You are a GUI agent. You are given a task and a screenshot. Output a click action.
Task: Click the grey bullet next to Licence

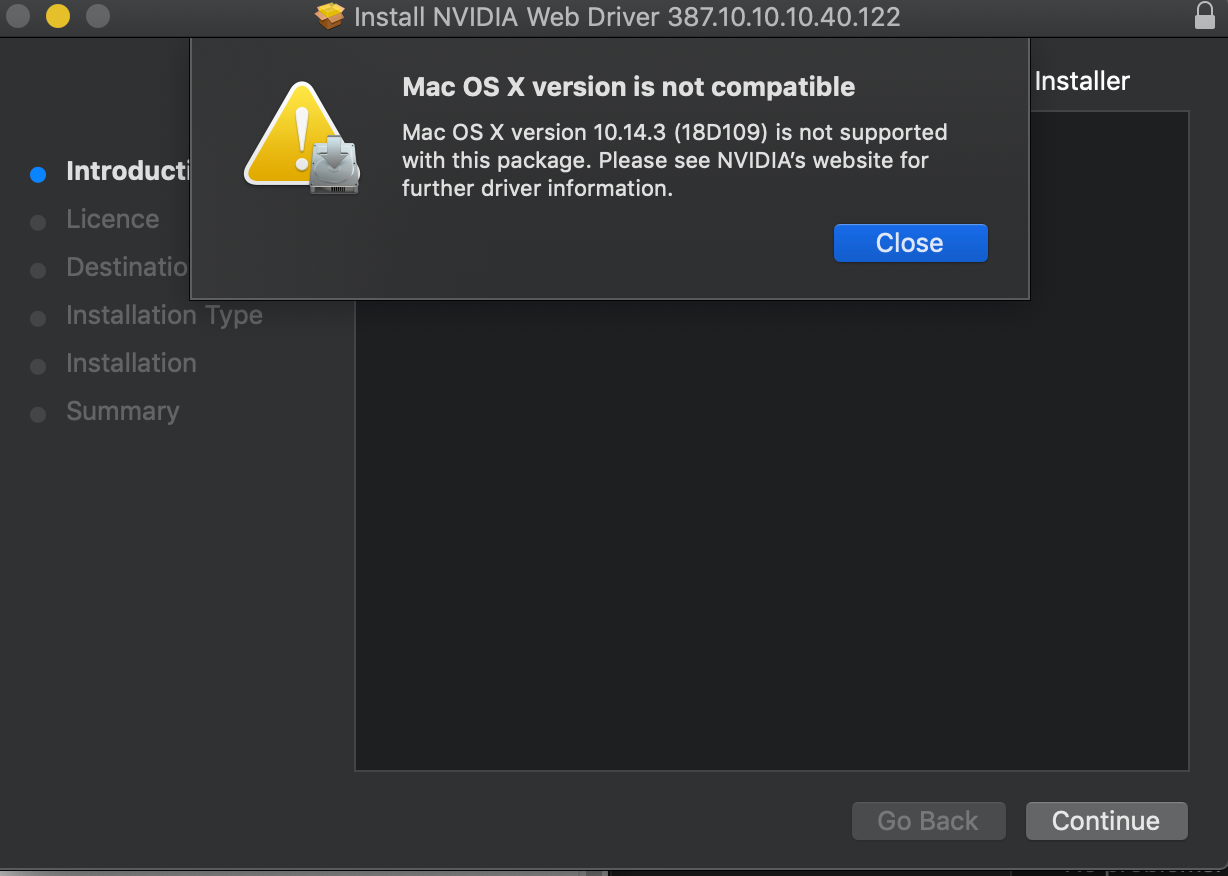38,222
